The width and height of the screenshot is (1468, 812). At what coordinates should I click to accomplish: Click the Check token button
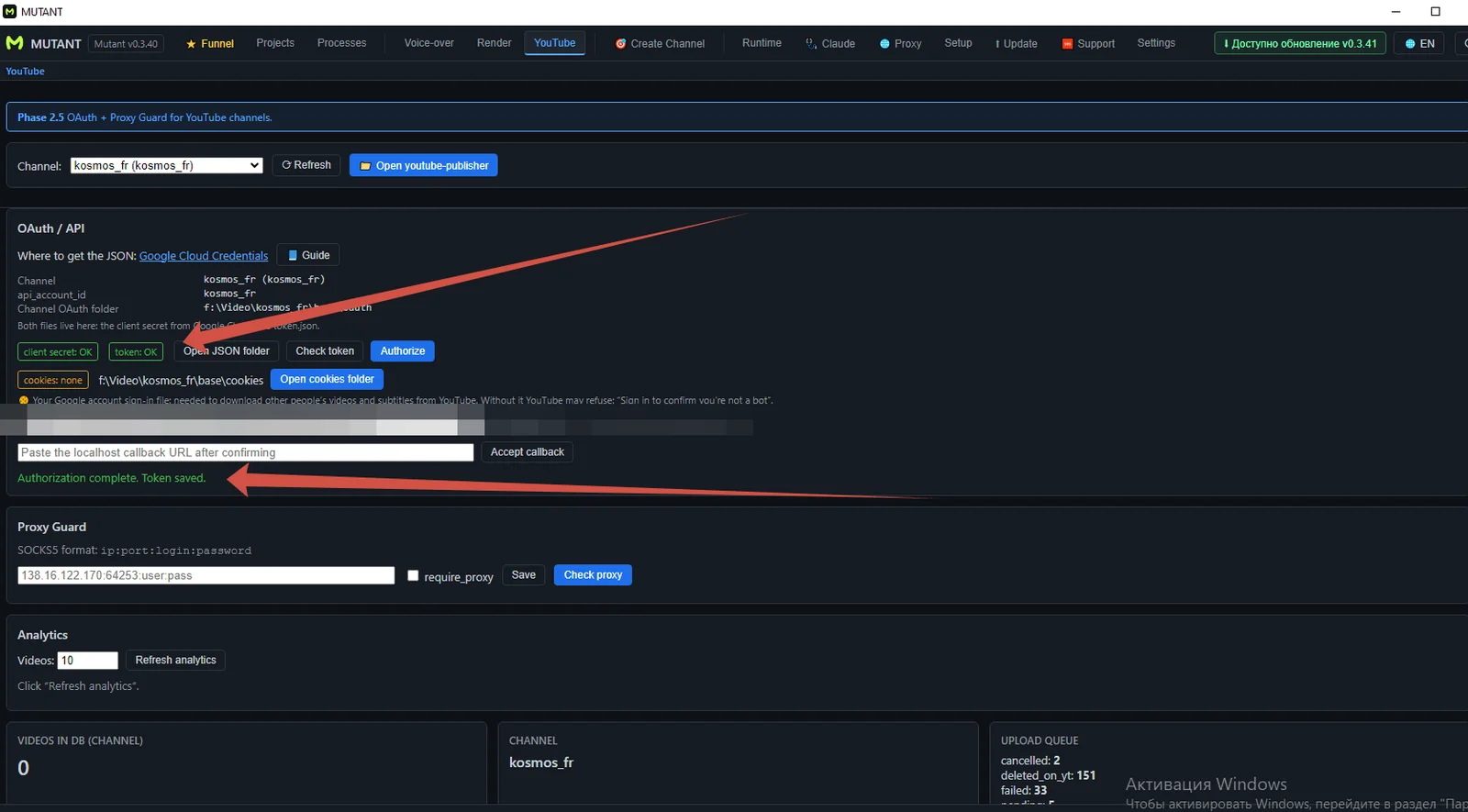pyautogui.click(x=325, y=351)
